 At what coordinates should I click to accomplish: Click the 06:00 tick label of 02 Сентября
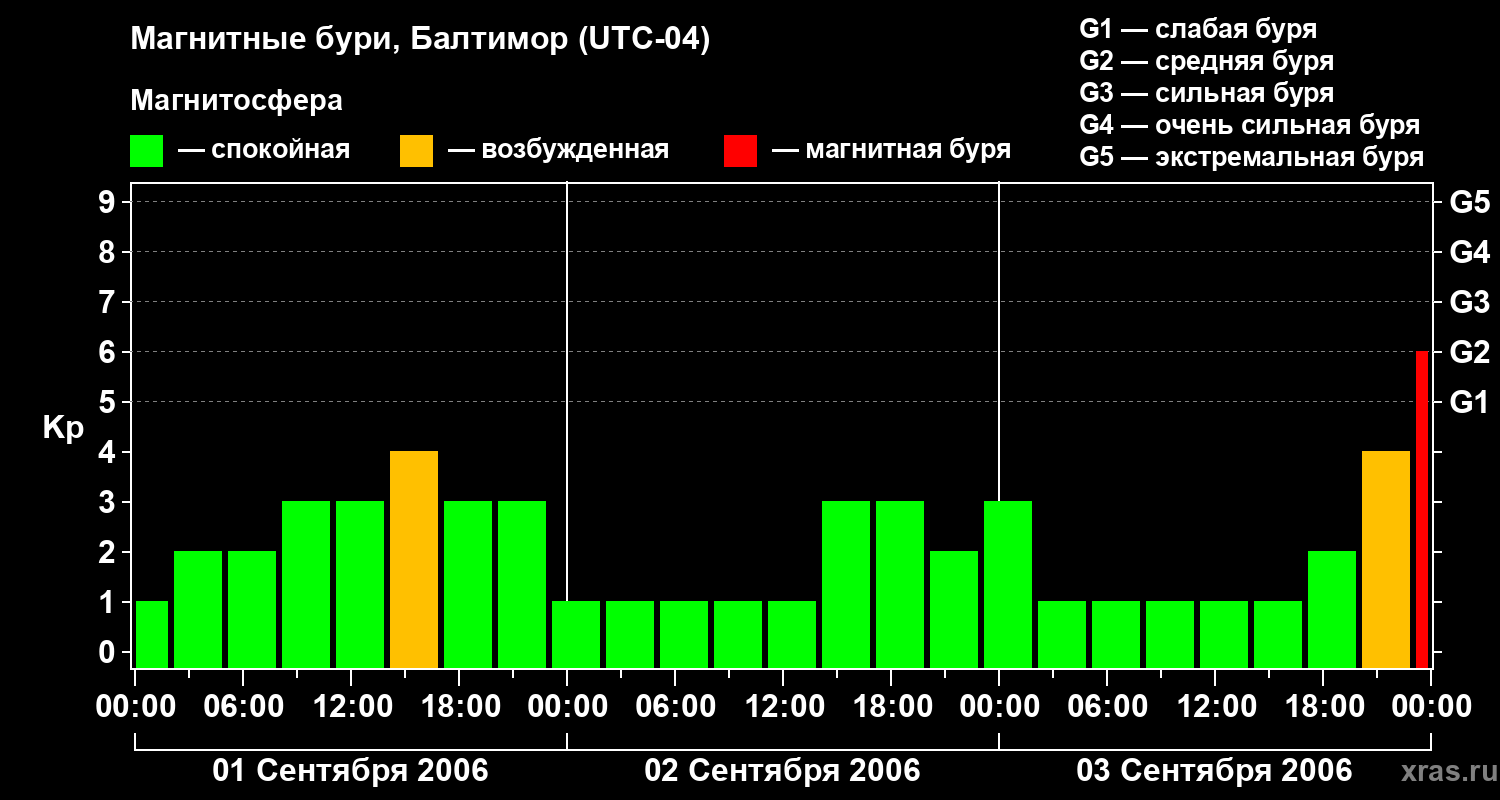(x=675, y=707)
